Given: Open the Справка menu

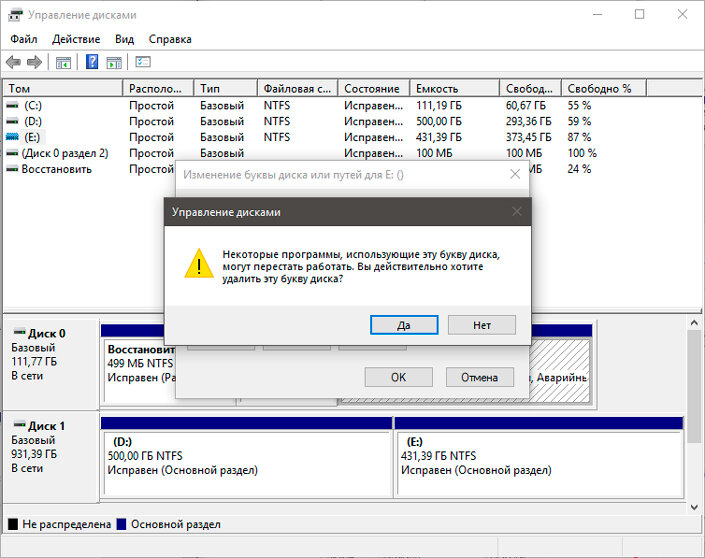Looking at the screenshot, I should coord(170,39).
